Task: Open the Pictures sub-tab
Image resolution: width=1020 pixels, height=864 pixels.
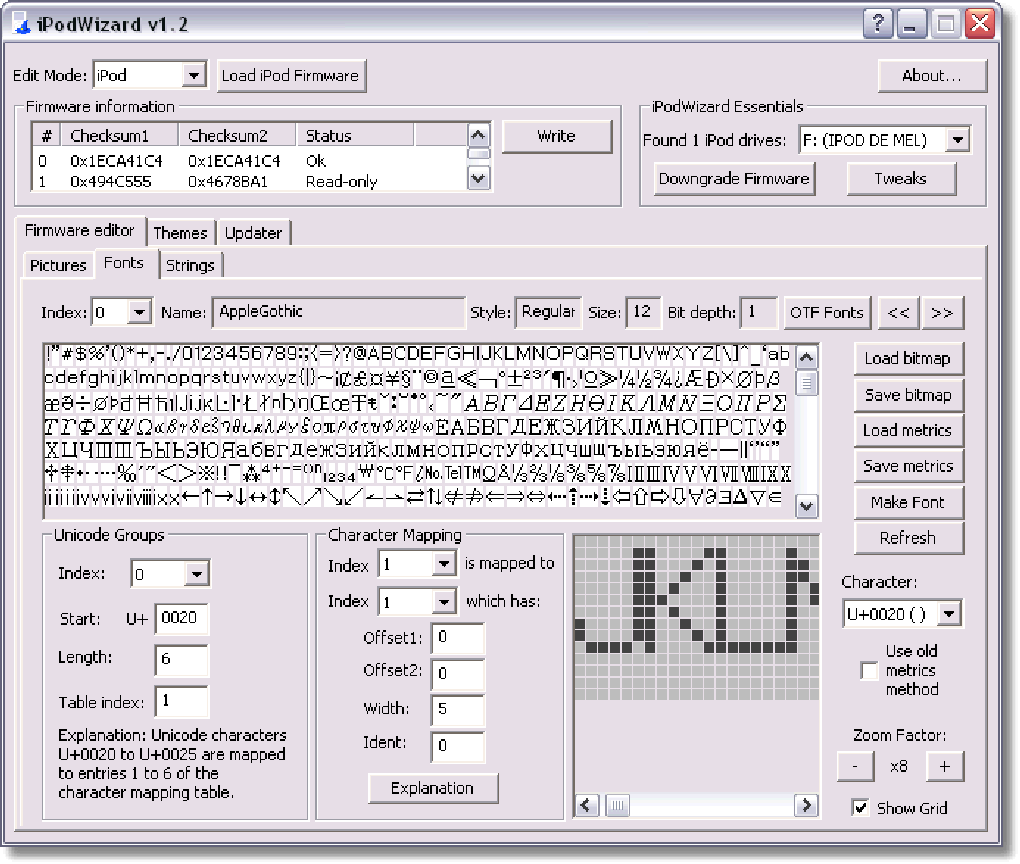Action: click(59, 265)
